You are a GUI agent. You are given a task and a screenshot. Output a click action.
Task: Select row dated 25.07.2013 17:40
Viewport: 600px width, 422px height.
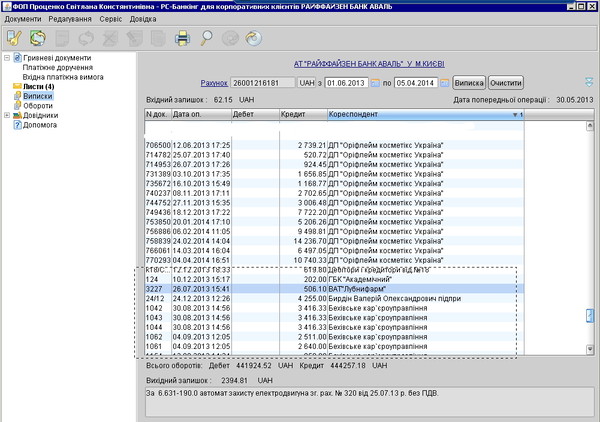(334, 155)
